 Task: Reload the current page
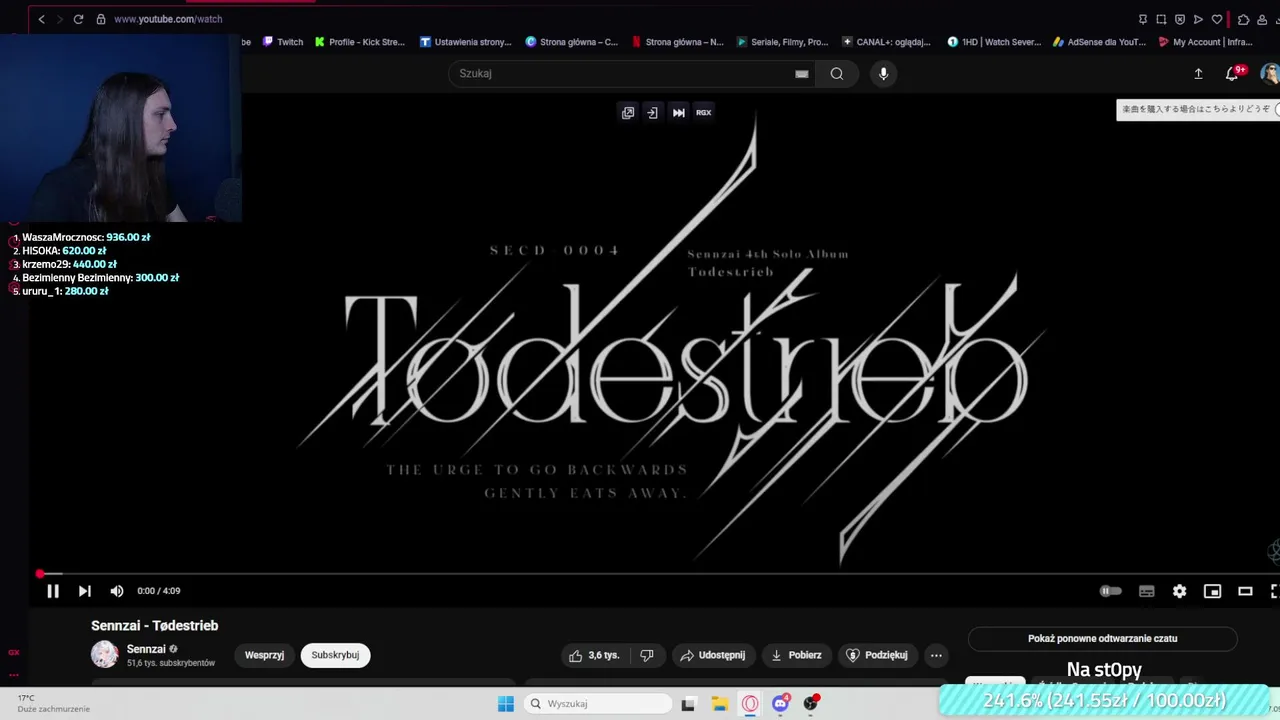coord(78,19)
